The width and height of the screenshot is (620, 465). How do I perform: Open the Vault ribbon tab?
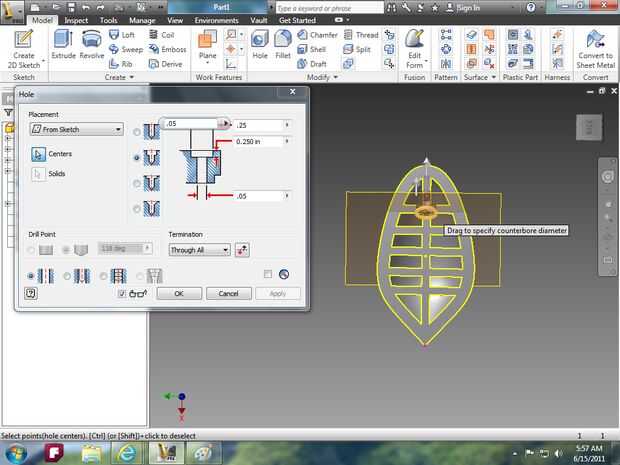point(259,20)
